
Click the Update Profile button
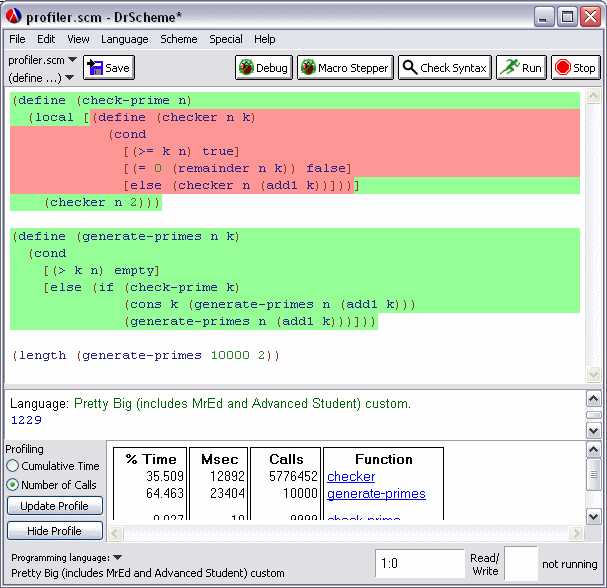[x=55, y=506]
